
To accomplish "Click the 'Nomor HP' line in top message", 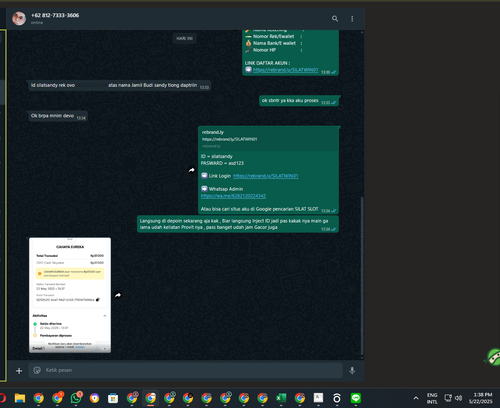I will (x=264, y=50).
